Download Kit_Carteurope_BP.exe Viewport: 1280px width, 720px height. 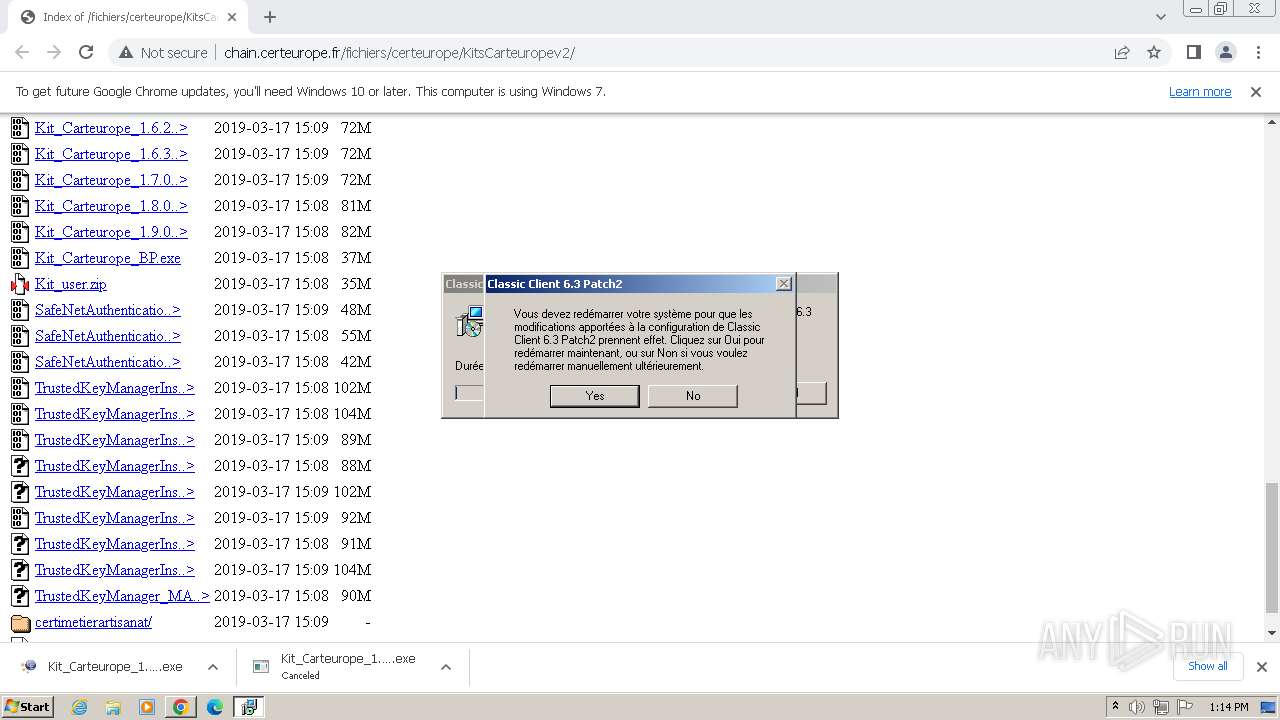[108, 258]
